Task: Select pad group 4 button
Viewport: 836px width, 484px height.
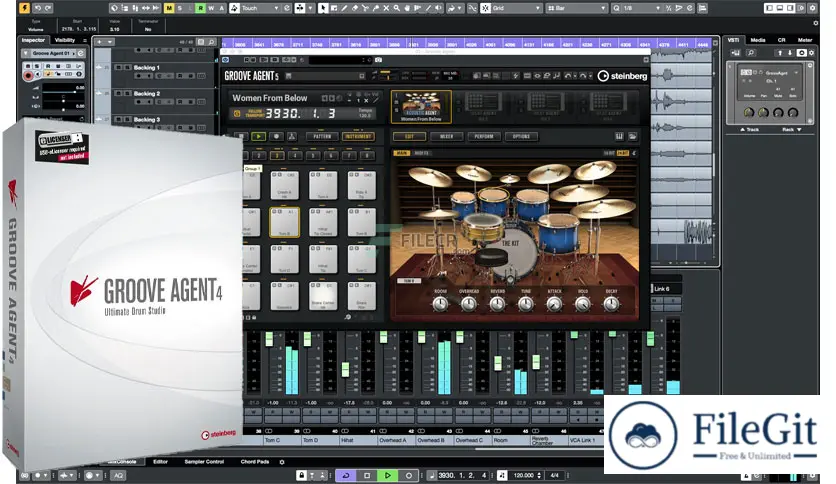Action: tap(295, 156)
